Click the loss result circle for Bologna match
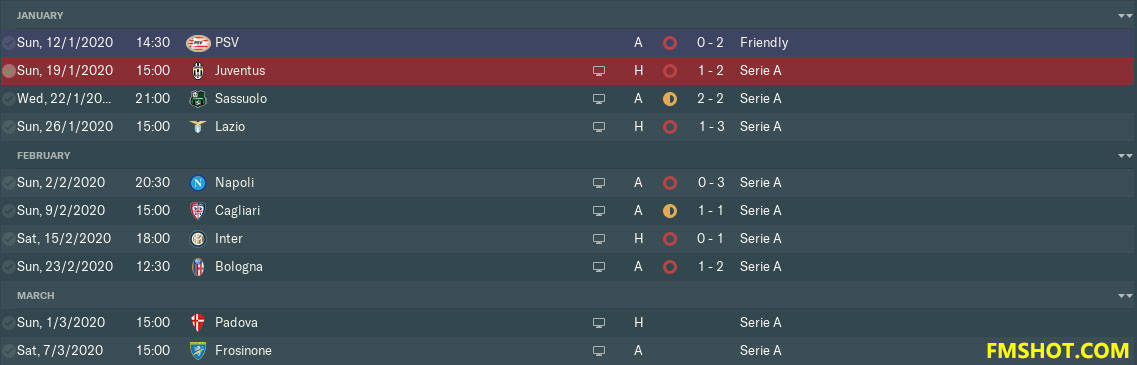This screenshot has height=365, width=1137. [669, 266]
